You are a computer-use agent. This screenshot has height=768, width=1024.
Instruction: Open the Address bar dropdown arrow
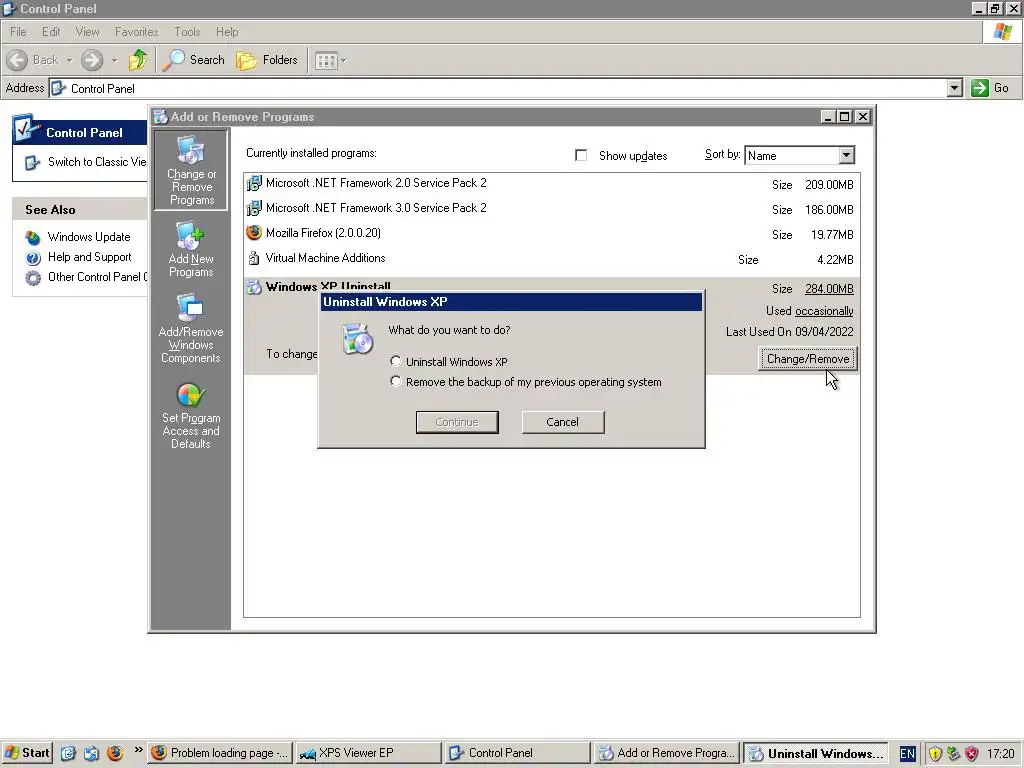pos(954,88)
